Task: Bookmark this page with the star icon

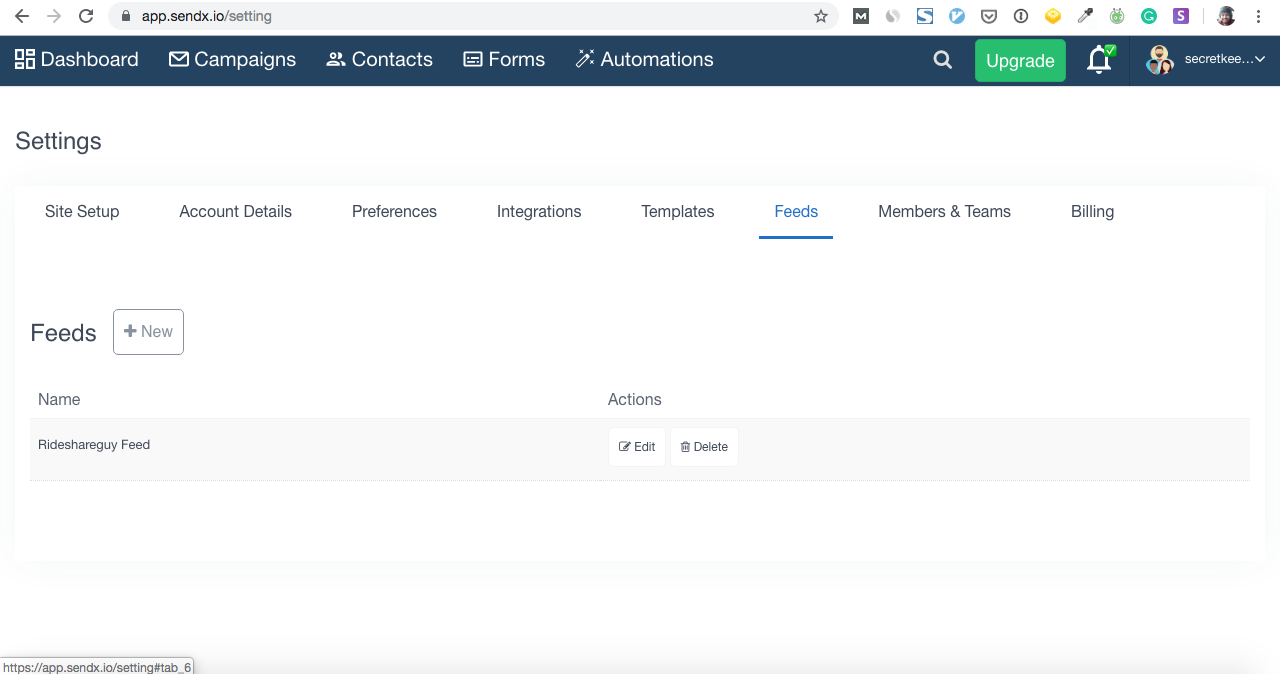Action: tap(821, 16)
